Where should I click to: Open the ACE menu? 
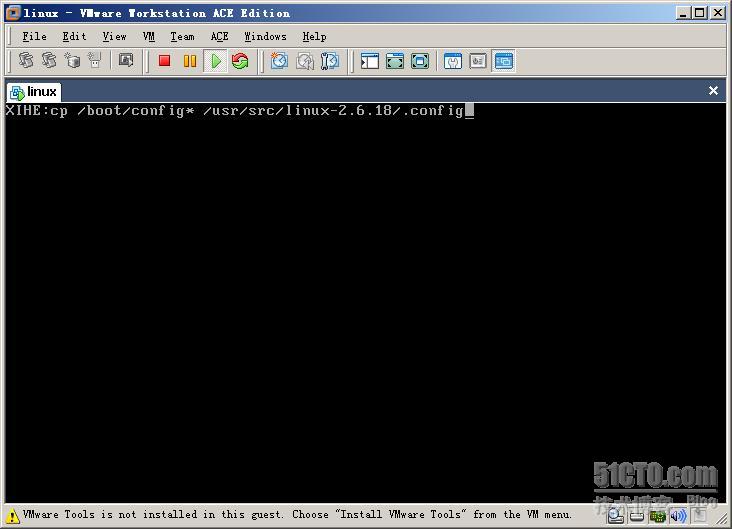[219, 36]
